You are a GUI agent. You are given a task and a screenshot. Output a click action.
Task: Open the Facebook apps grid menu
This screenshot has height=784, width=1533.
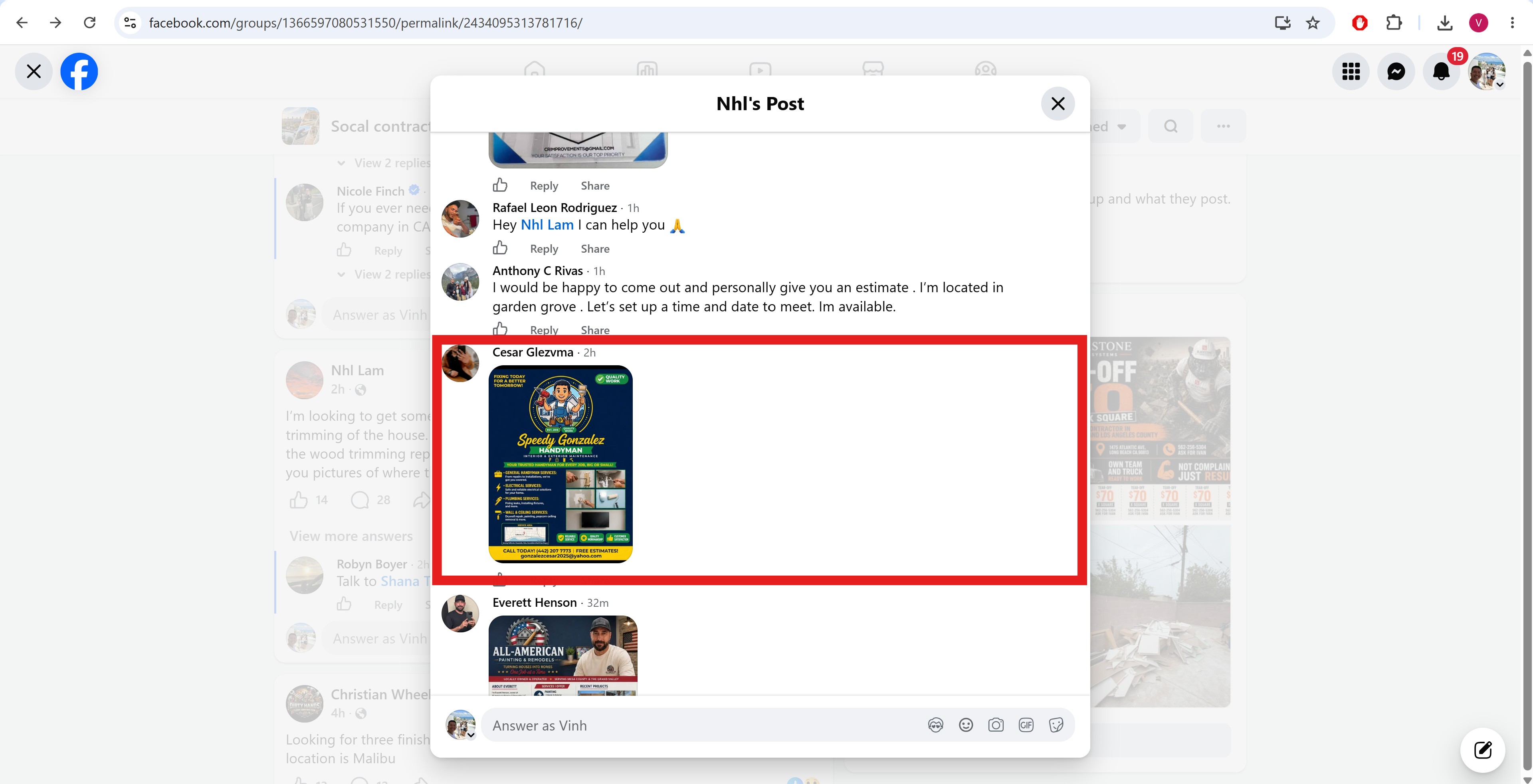(1351, 71)
